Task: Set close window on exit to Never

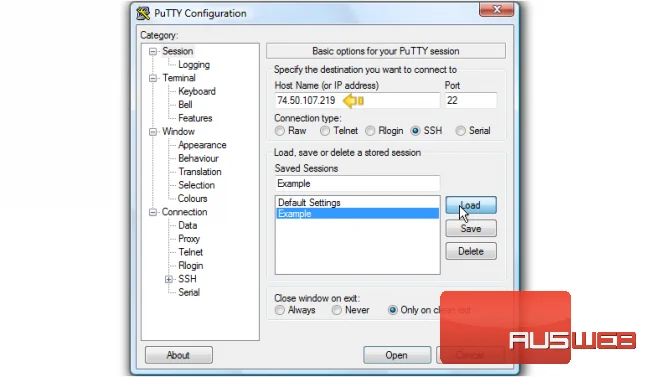Action: (337, 310)
